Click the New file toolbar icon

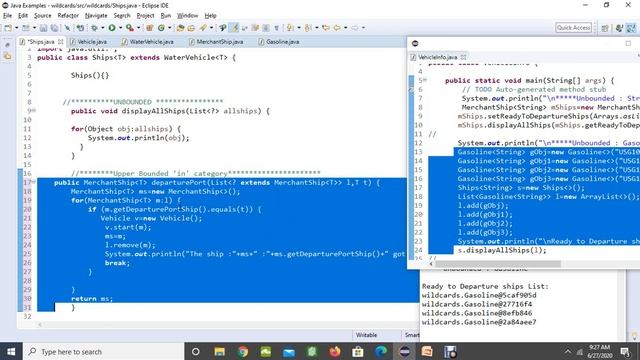(8, 28)
